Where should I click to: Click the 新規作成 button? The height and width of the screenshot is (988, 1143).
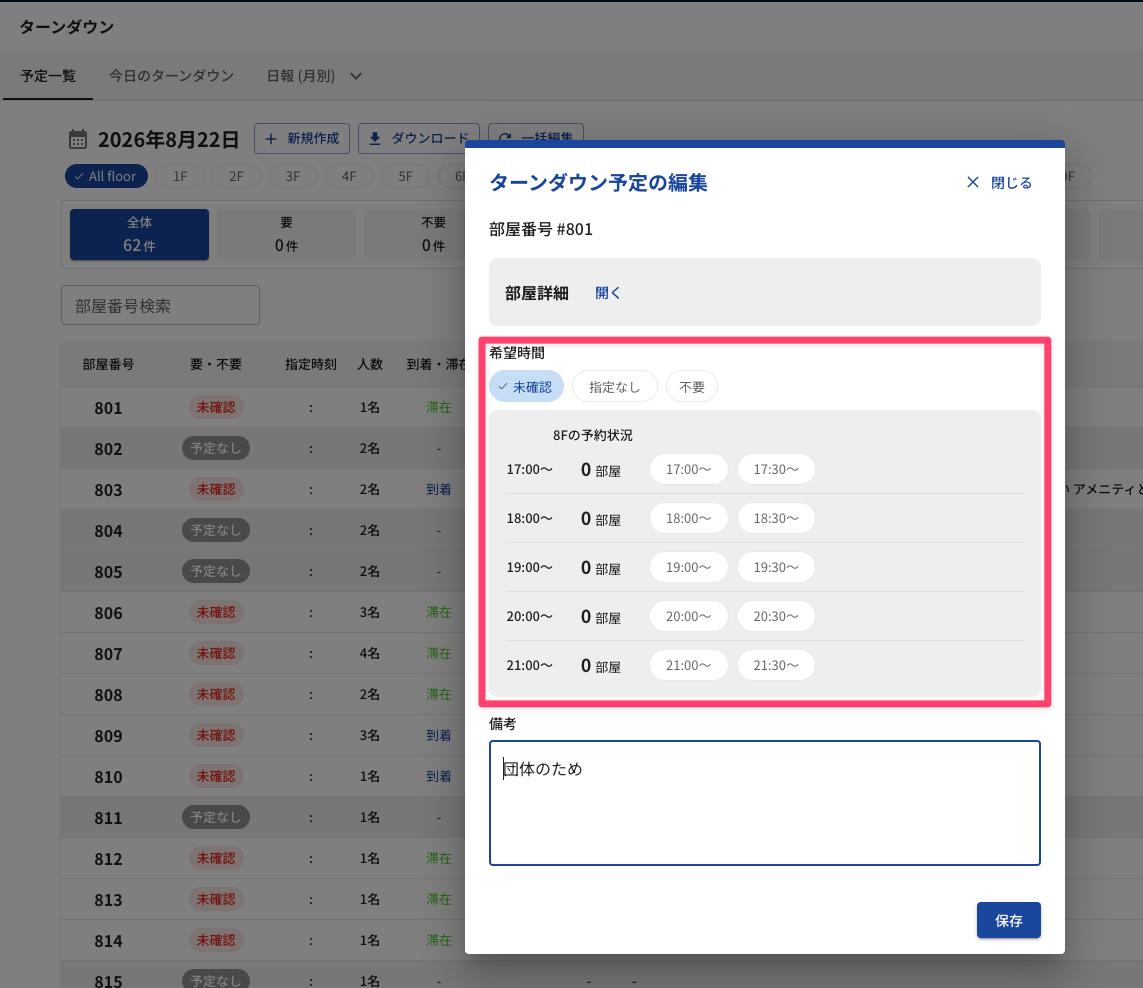[x=302, y=139]
